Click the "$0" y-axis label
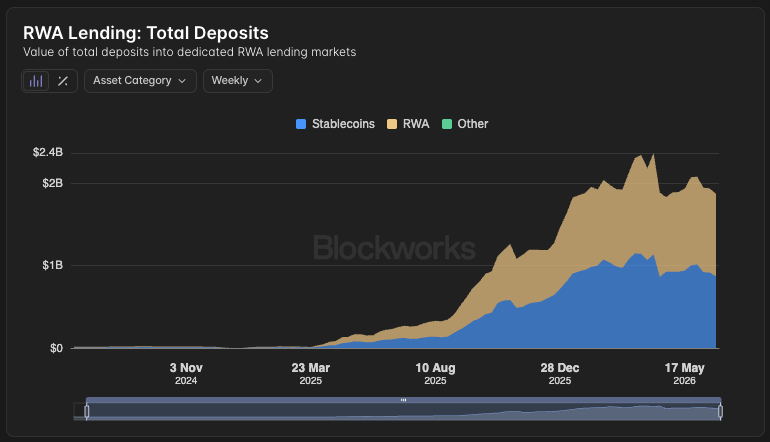The image size is (770, 442). 56,348
